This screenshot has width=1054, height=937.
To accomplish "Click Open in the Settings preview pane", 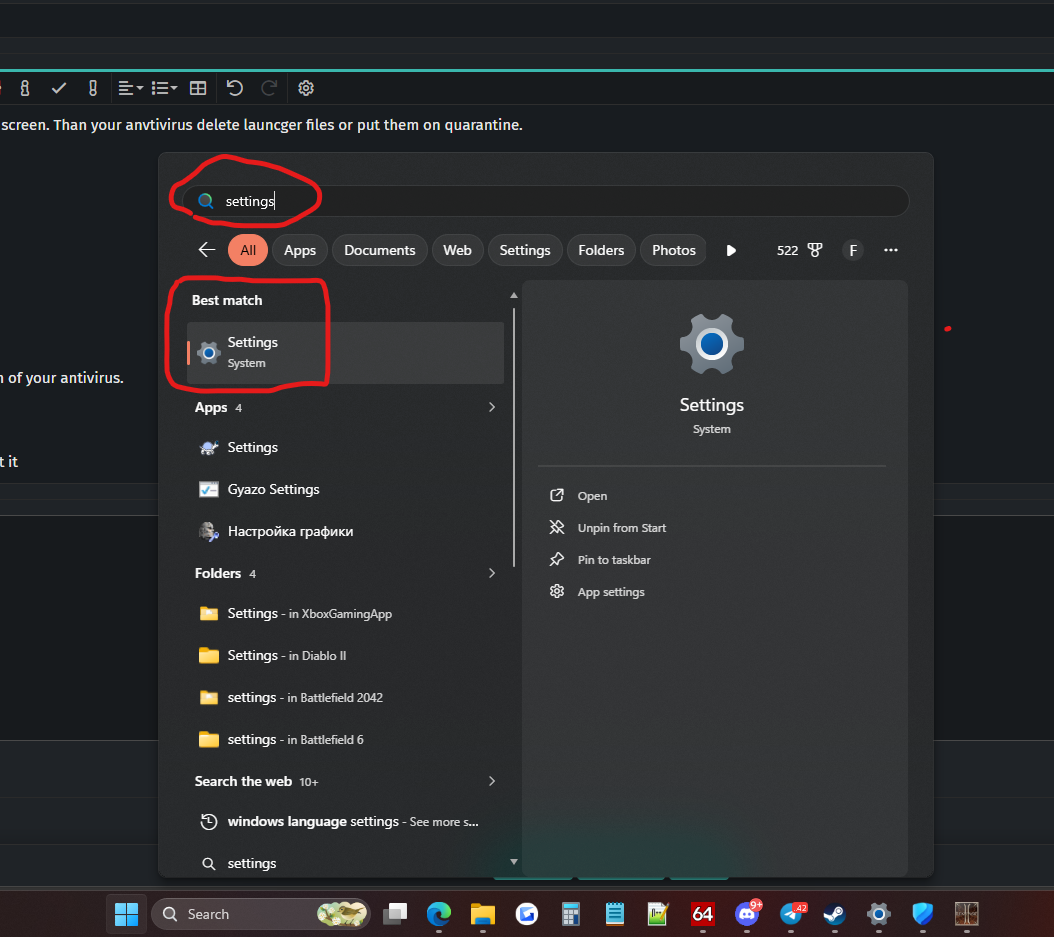I will (592, 496).
